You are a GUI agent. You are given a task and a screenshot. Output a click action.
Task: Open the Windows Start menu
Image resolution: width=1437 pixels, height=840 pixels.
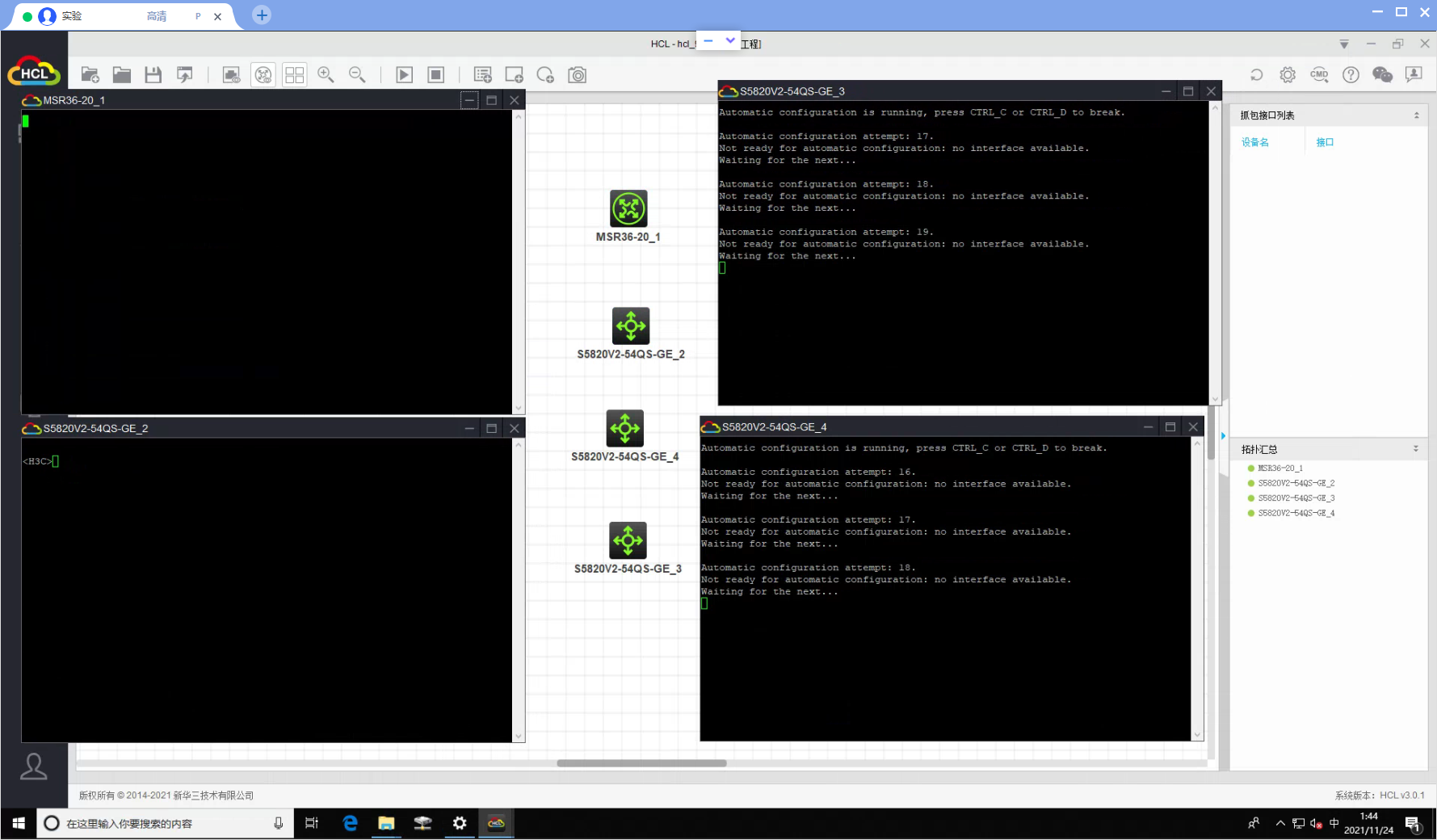coord(19,823)
